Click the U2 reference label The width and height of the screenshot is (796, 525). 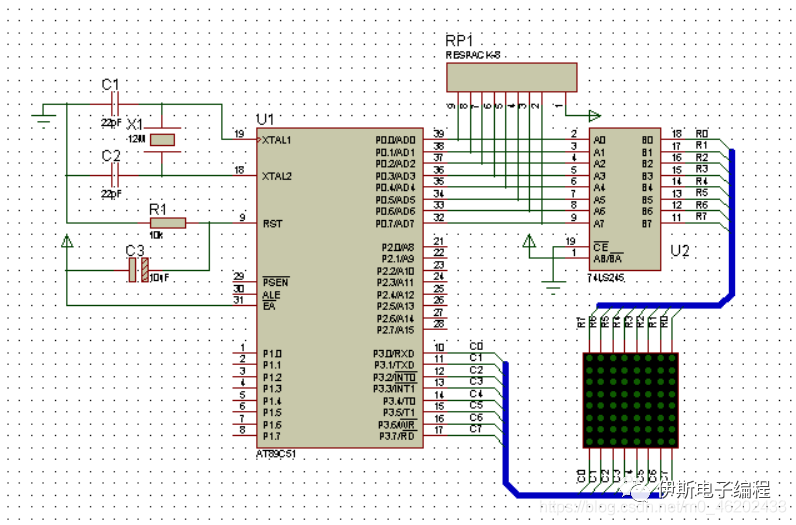click(679, 251)
